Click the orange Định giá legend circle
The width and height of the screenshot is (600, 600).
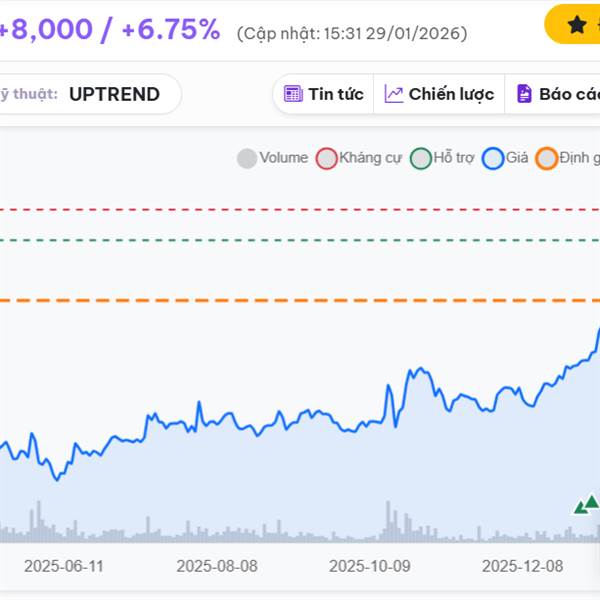546,158
